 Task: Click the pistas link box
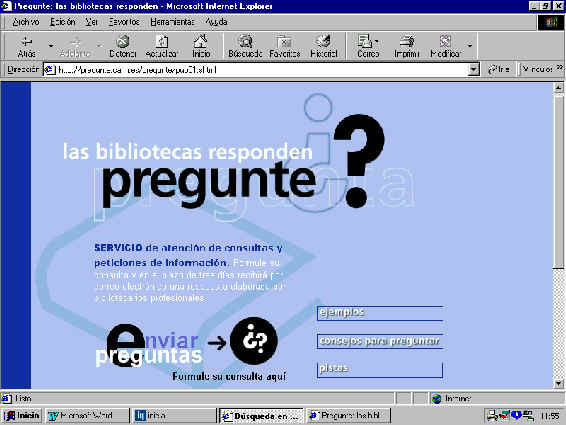(x=380, y=369)
